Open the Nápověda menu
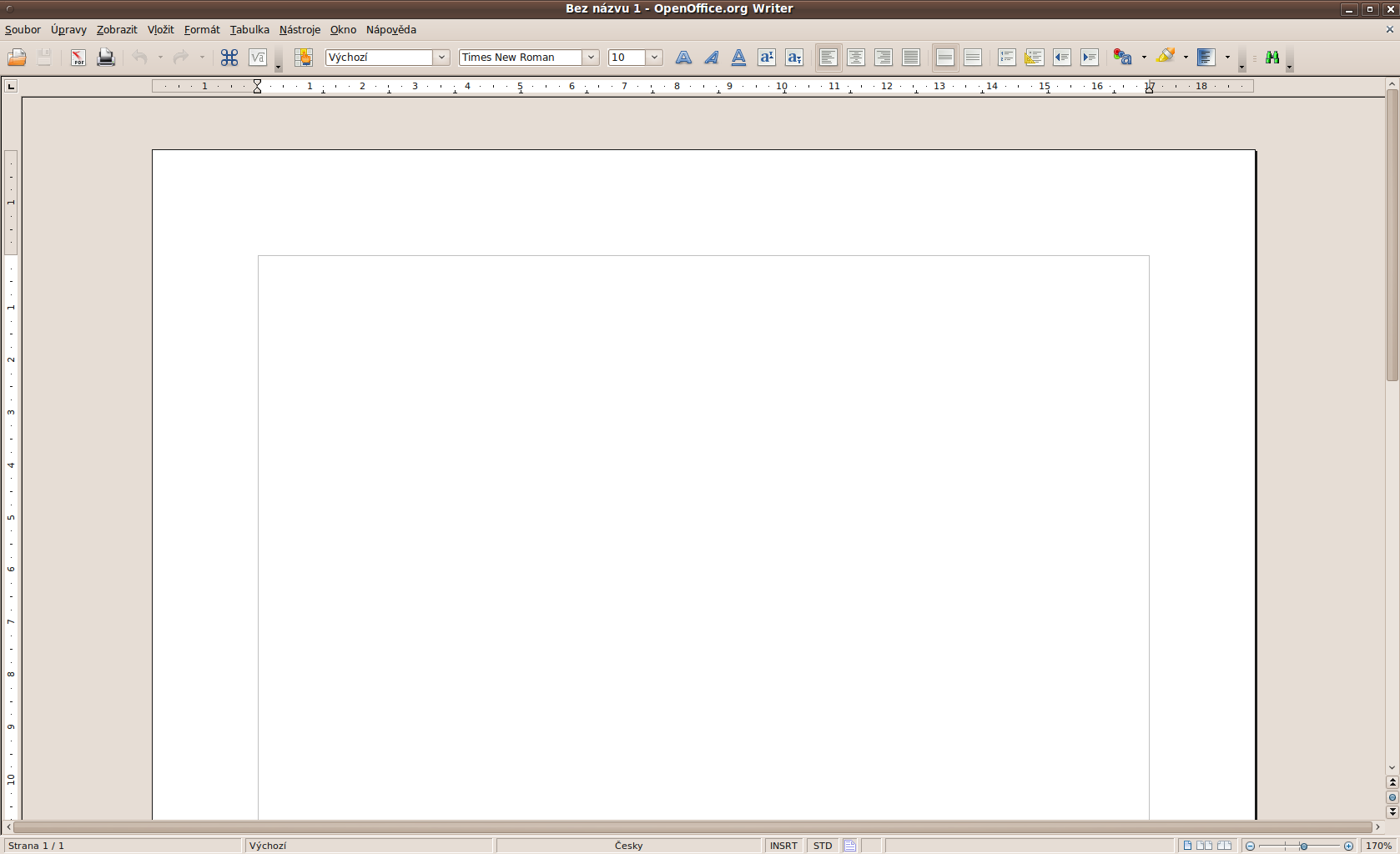Screen dimensions: 1400x854 (x=391, y=30)
